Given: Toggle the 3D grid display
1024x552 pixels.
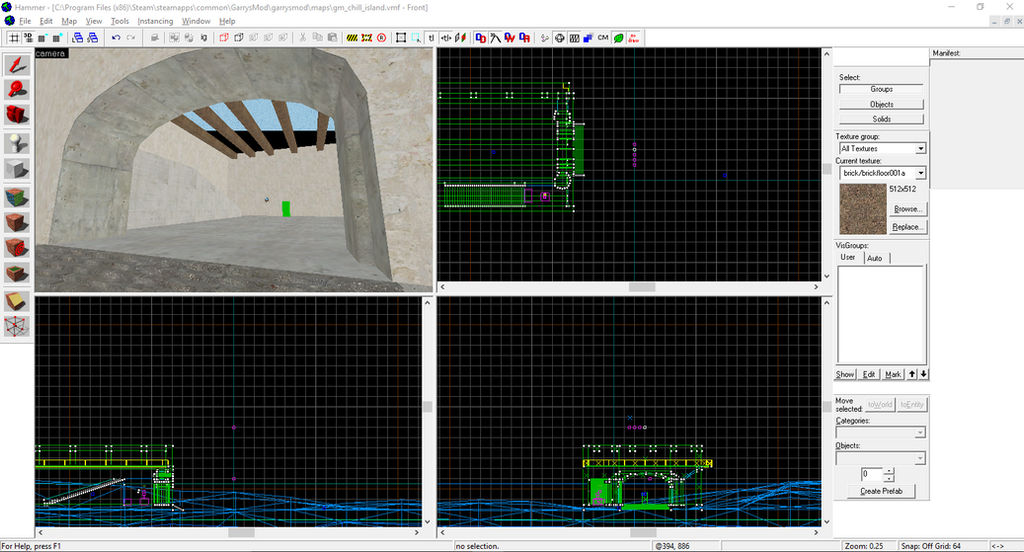Looking at the screenshot, I should pyautogui.click(x=28, y=38).
